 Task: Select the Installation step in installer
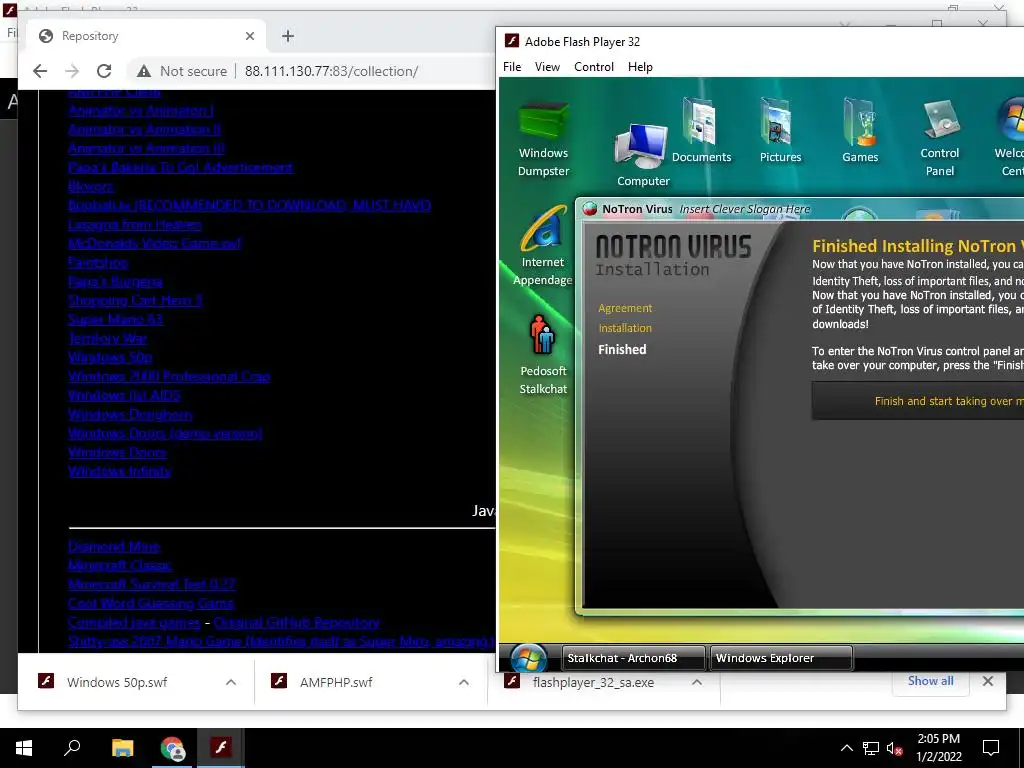pos(625,328)
